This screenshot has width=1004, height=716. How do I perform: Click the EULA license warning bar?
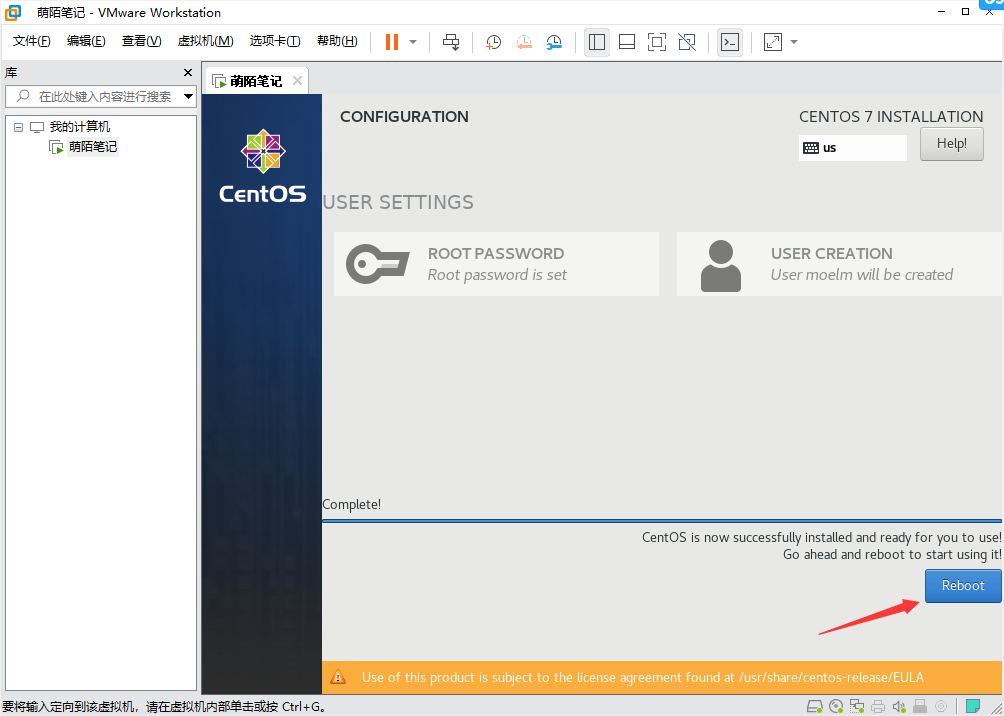point(662,677)
